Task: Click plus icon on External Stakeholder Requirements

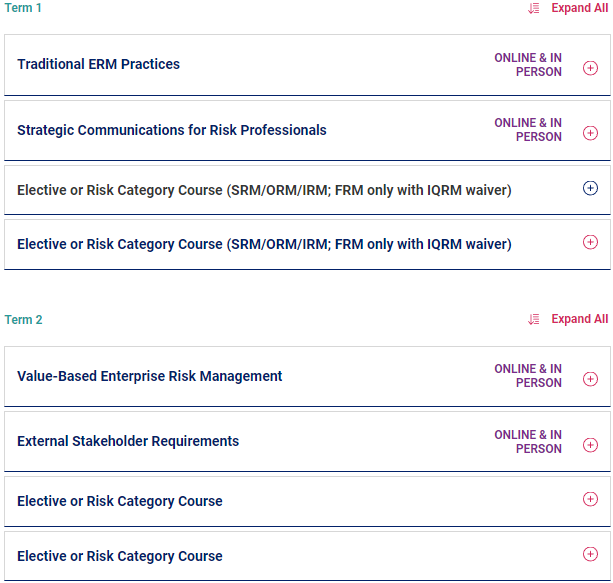Action: (590, 445)
